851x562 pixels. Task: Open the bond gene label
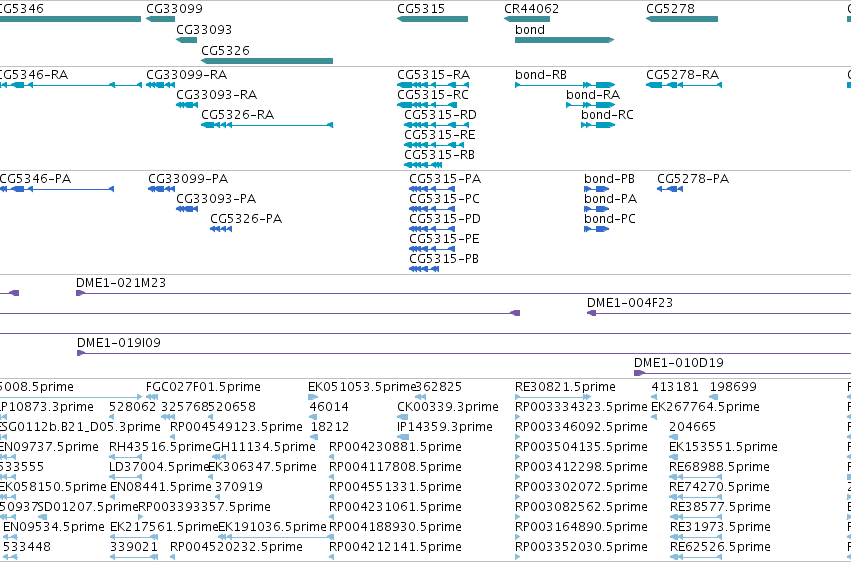[x=530, y=29]
